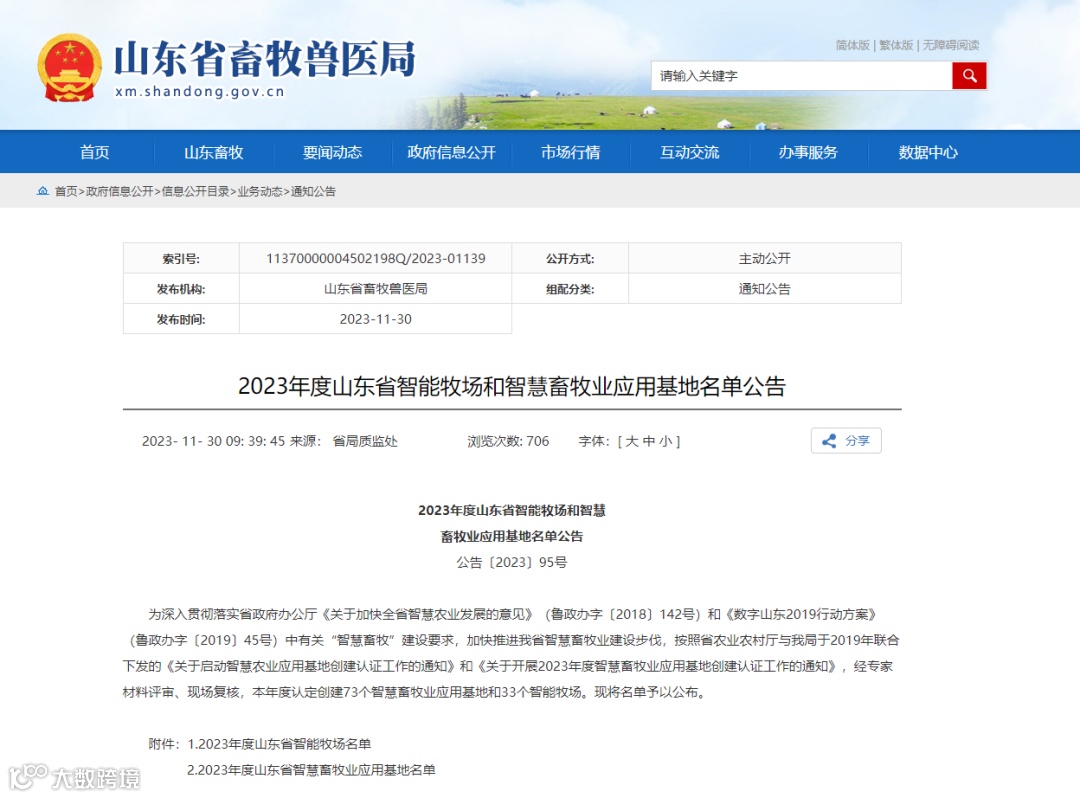Click 政府信息公开 breadcrumb link
This screenshot has width=1080, height=798.
119,191
